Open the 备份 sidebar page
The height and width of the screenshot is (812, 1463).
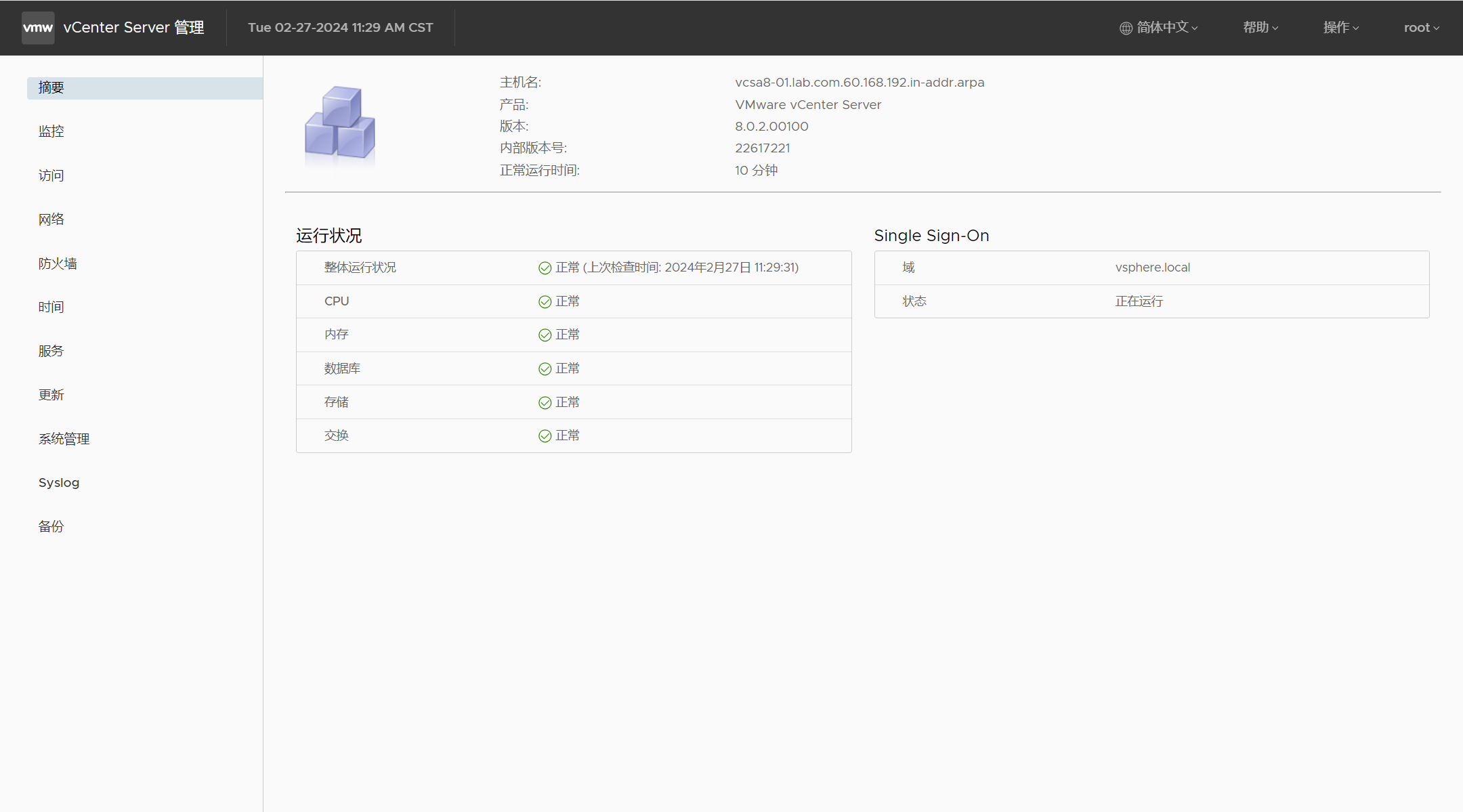(x=51, y=526)
